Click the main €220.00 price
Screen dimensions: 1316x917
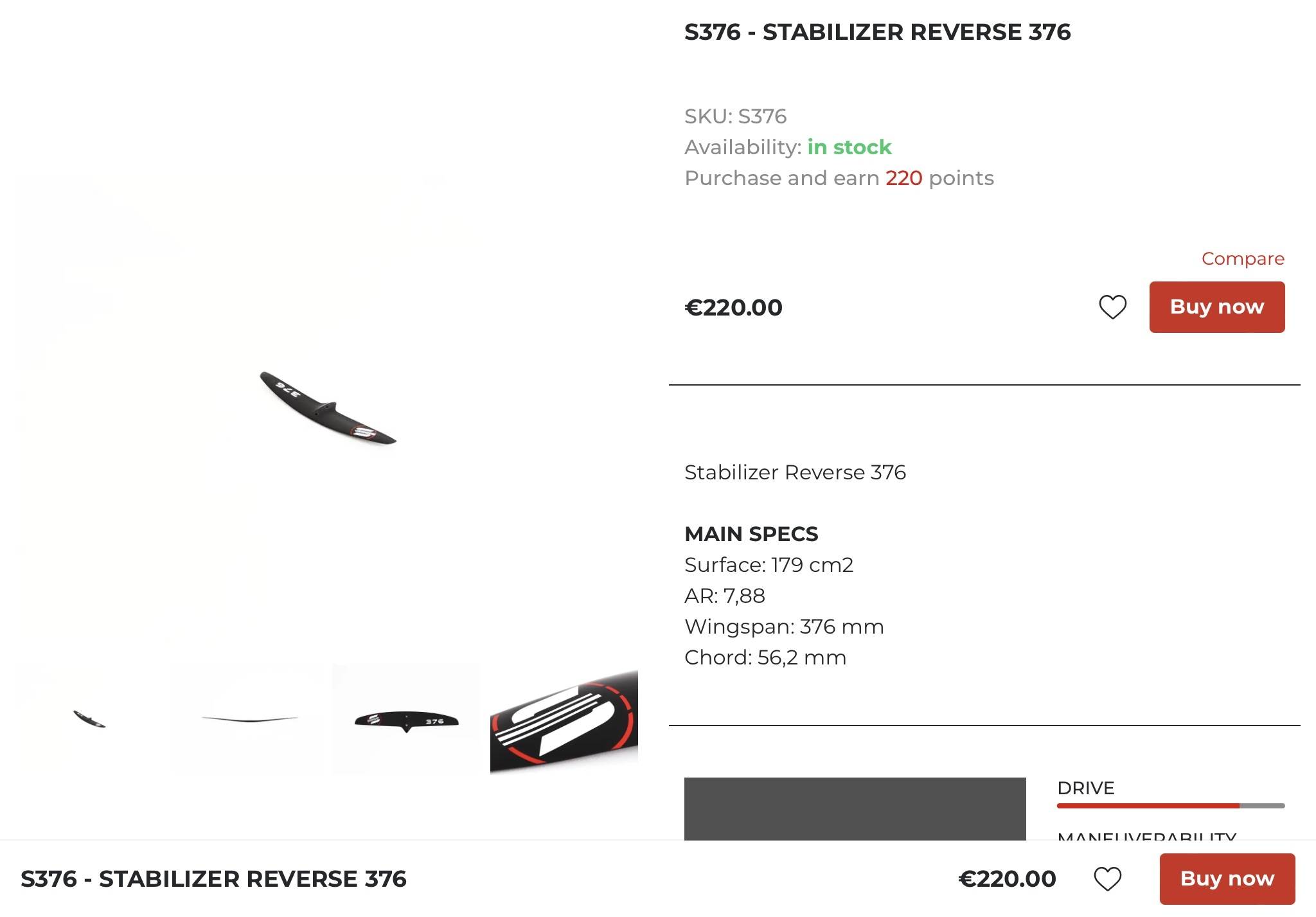pyautogui.click(x=733, y=307)
